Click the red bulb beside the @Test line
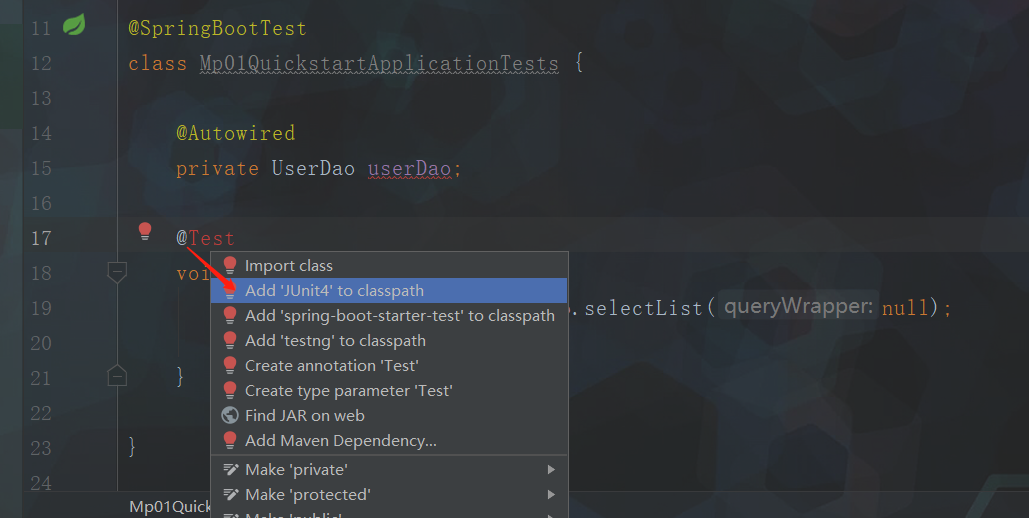Screen dimensions: 1029x518 [145, 232]
